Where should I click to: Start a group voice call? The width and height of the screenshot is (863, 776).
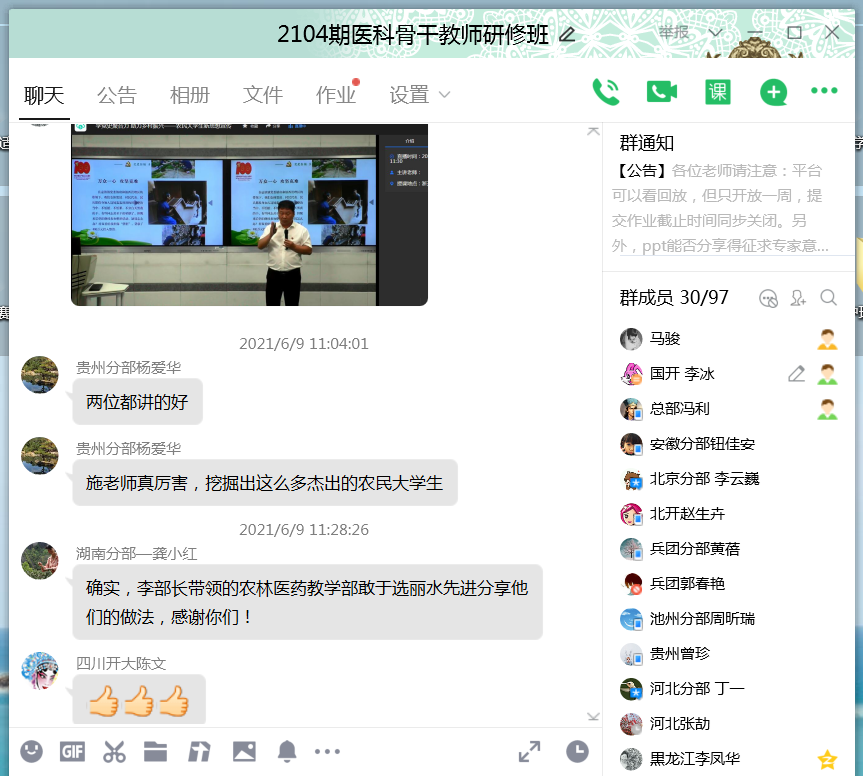click(606, 92)
